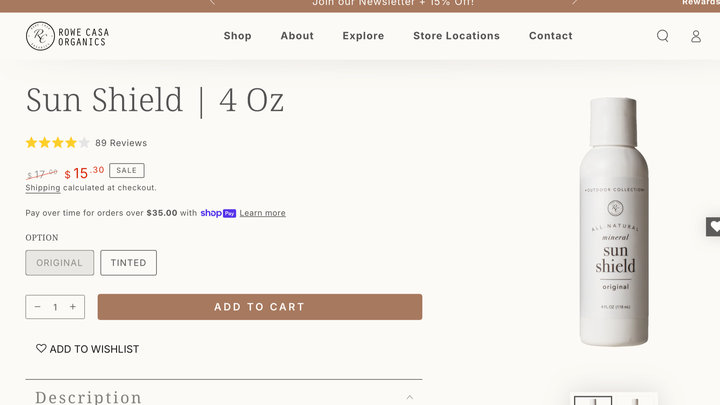Viewport: 720px width, 405px height.
Task: Click the quantity number field
Action: pyautogui.click(x=55, y=307)
